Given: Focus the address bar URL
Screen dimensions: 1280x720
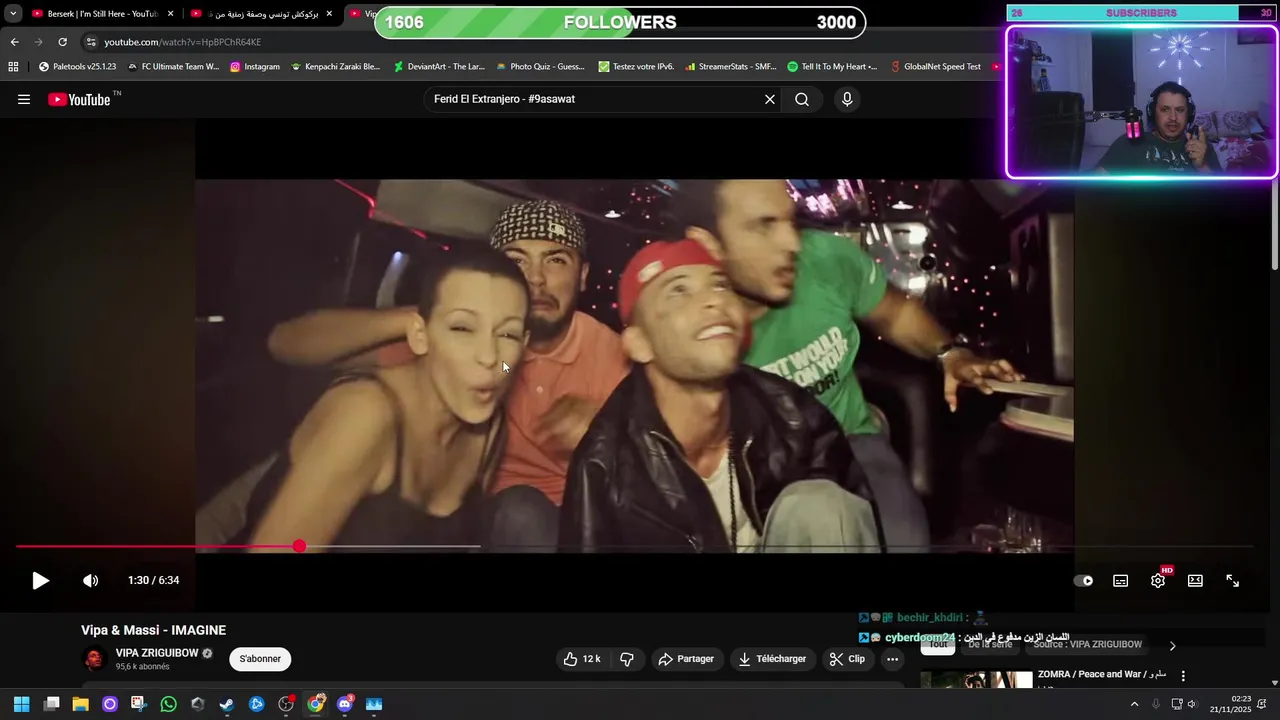Looking at the screenshot, I should point(183,42).
